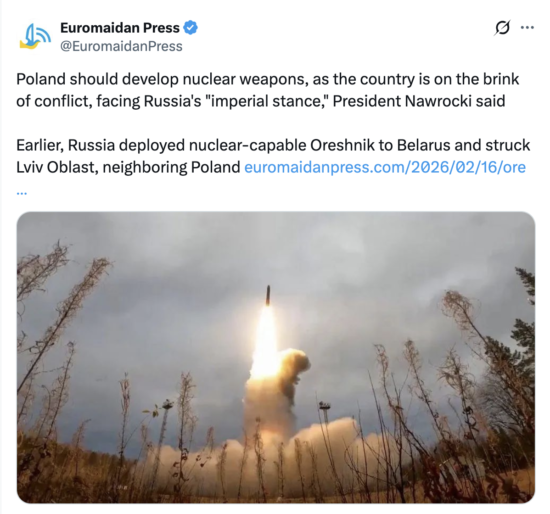Follow the euromaidanpress.com/2026/02/16 article link

(x=385, y=167)
